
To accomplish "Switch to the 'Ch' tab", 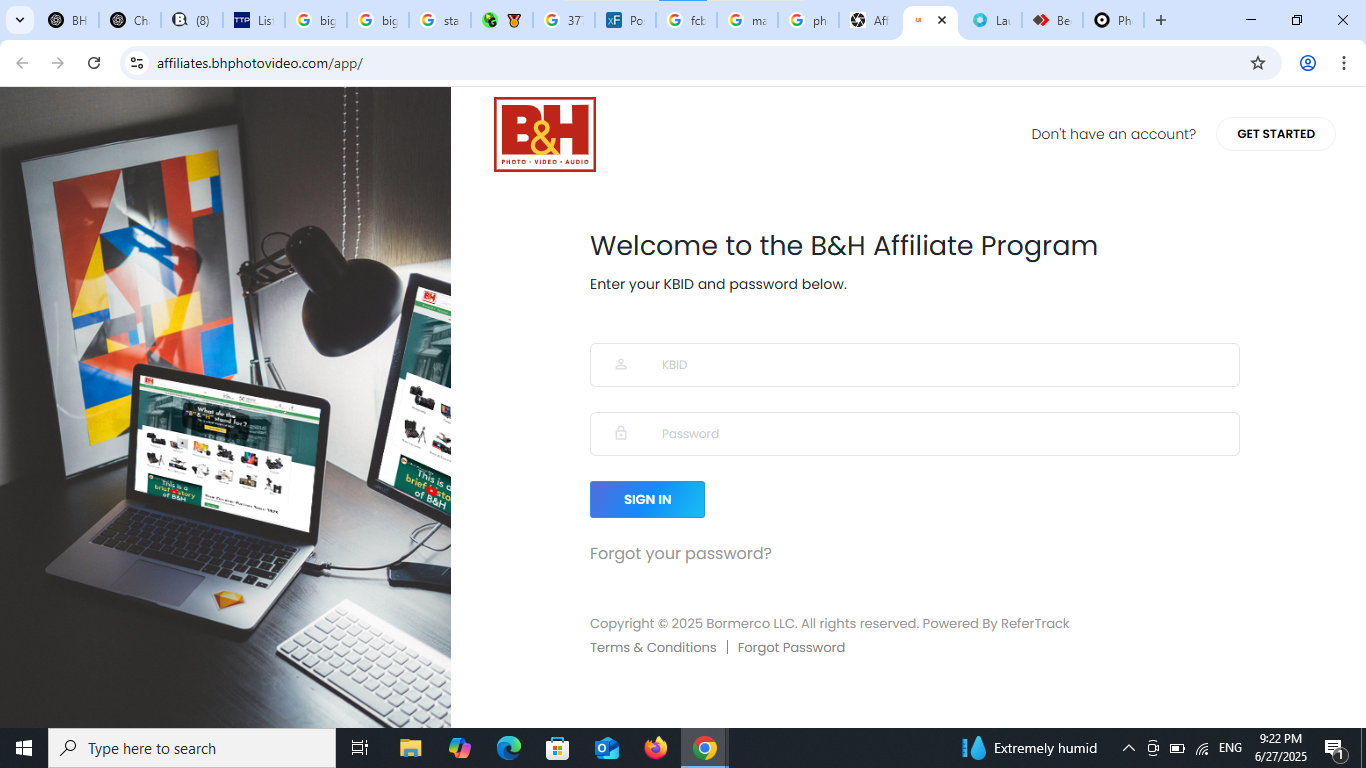I will (x=129, y=20).
